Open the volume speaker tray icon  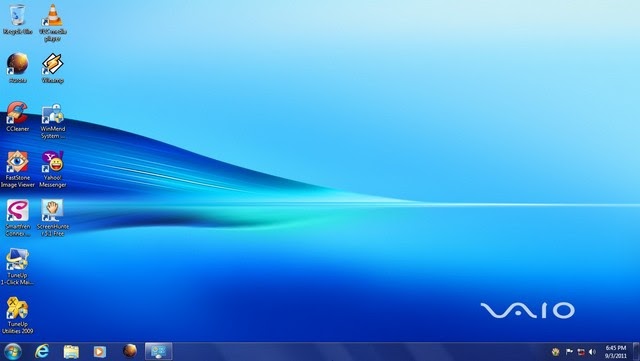(x=592, y=352)
